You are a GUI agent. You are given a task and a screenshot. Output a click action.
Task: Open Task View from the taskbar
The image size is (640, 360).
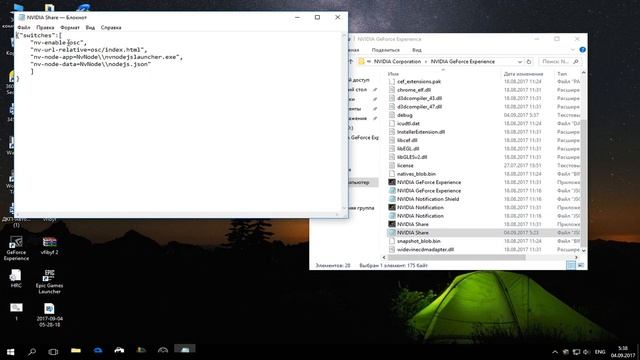coord(53,351)
